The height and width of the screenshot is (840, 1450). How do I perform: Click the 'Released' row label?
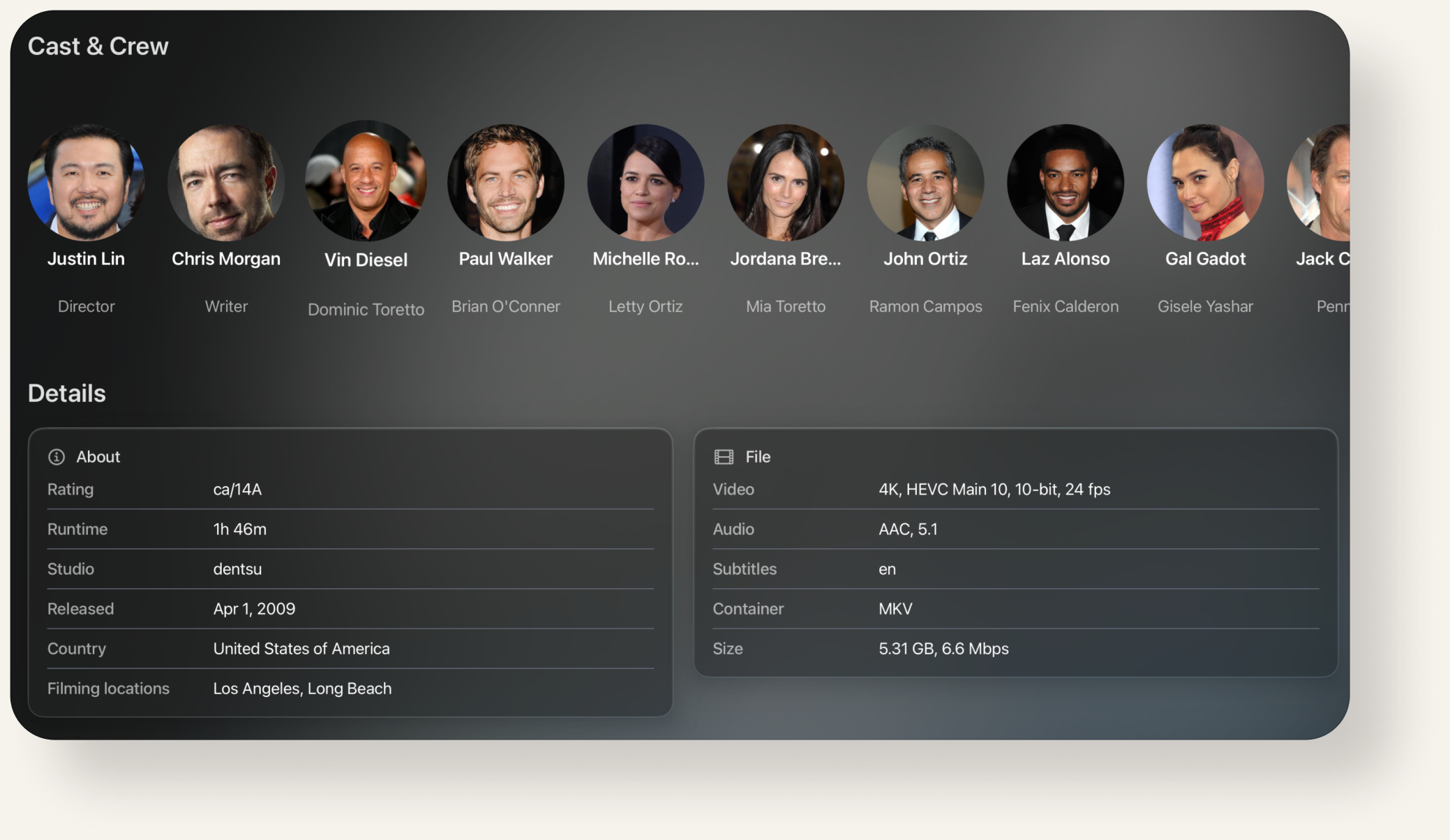[80, 609]
